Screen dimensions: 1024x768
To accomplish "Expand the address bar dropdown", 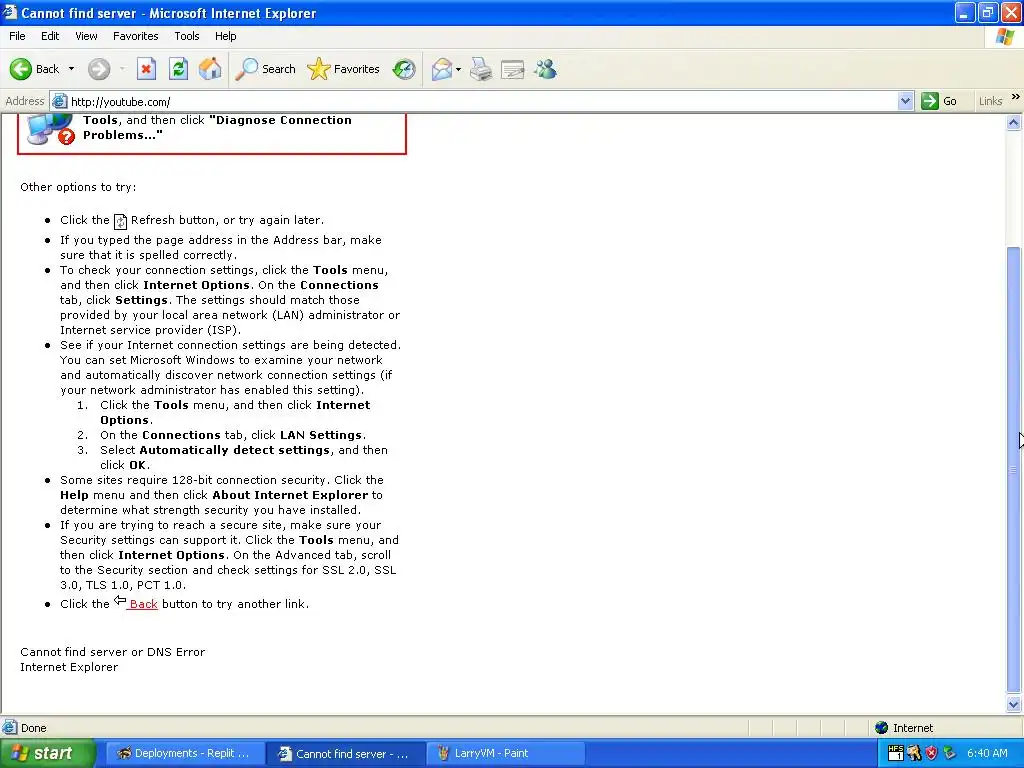I will pos(905,101).
